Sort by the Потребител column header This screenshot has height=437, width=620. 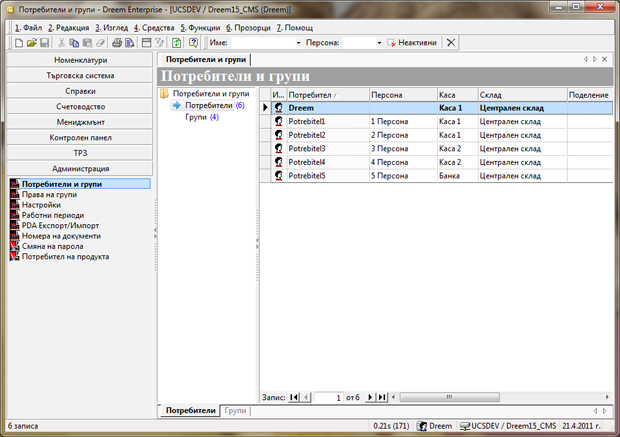pyautogui.click(x=328, y=95)
